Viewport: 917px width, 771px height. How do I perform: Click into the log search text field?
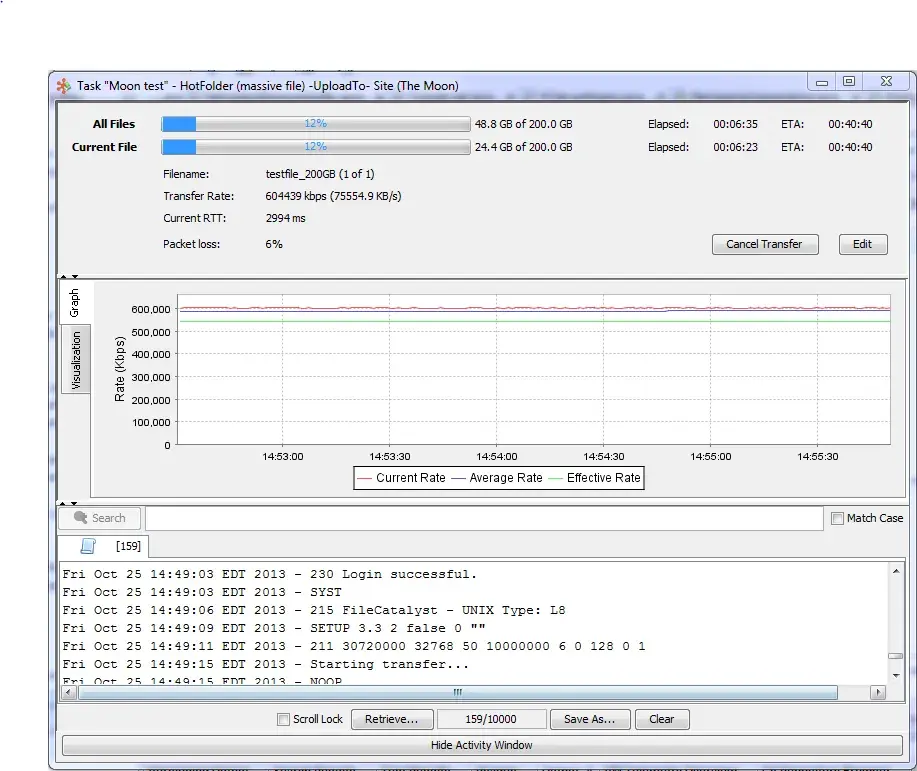pos(483,518)
